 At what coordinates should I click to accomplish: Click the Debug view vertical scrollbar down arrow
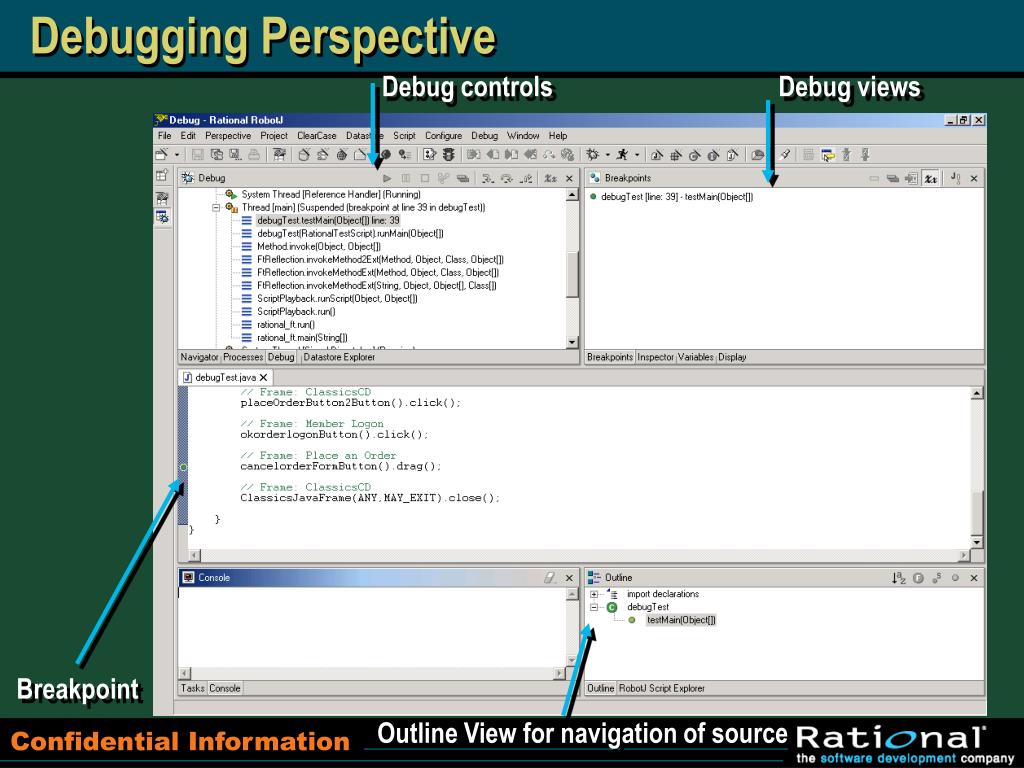pyautogui.click(x=572, y=342)
